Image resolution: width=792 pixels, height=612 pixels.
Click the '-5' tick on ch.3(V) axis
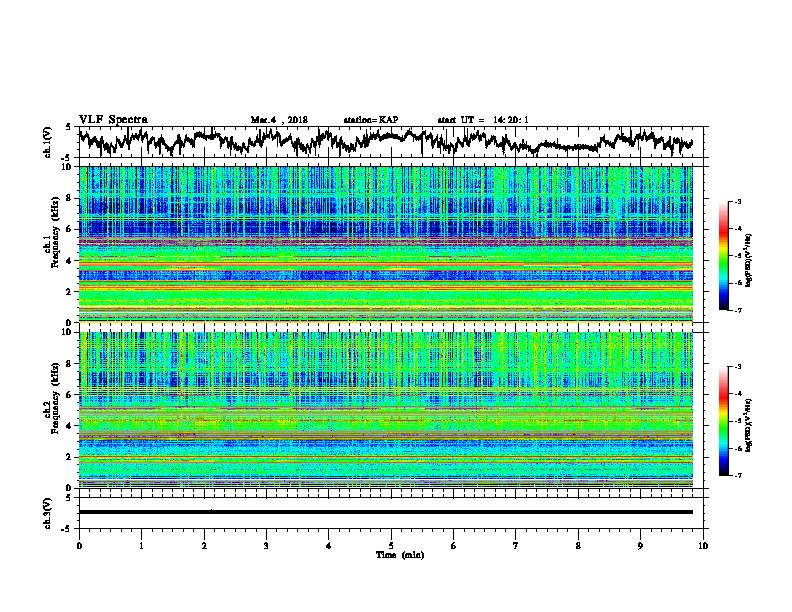(67, 529)
